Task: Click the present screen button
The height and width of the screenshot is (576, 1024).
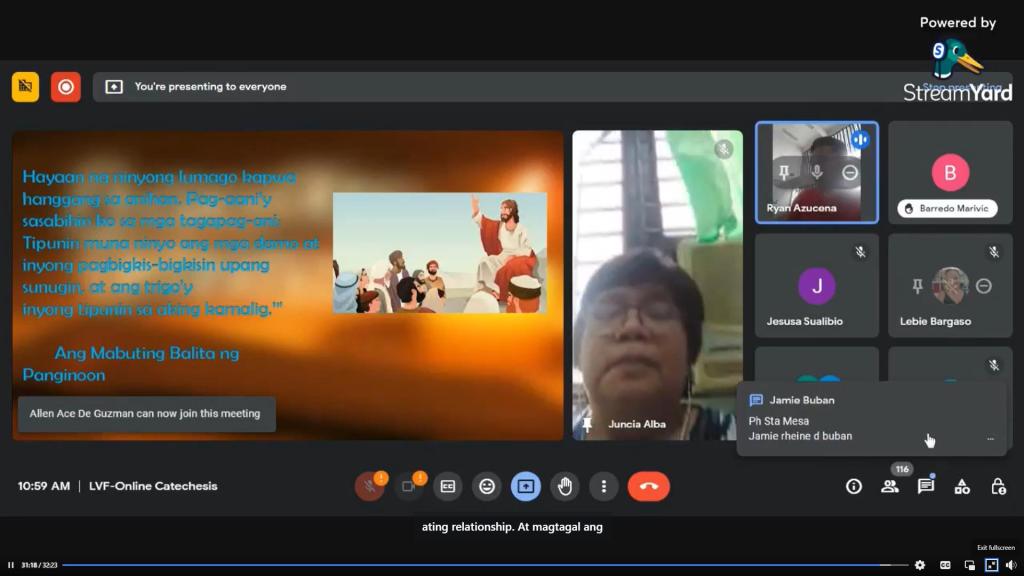Action: (x=526, y=486)
